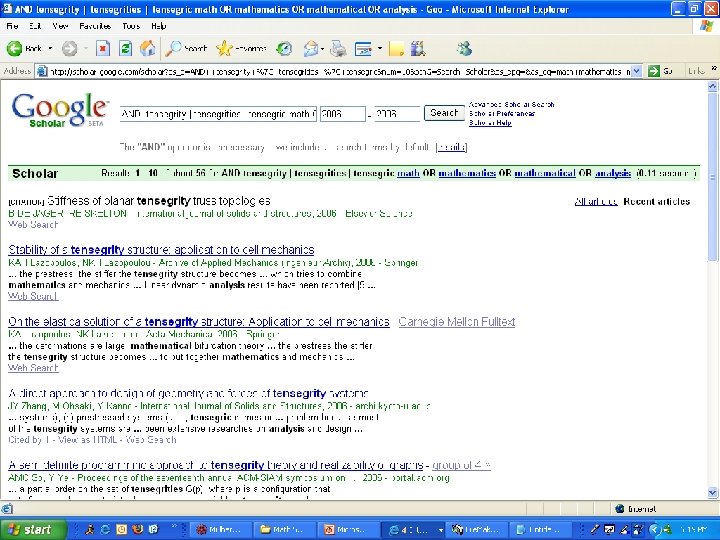Click the ending year field
720x540 pixels.
coord(397,113)
